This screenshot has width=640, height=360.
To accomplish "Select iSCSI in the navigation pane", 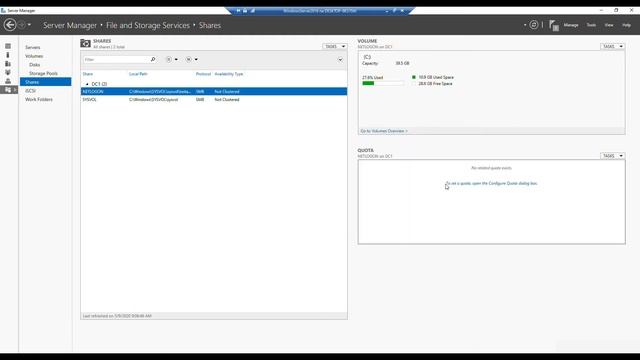I will point(30,91).
